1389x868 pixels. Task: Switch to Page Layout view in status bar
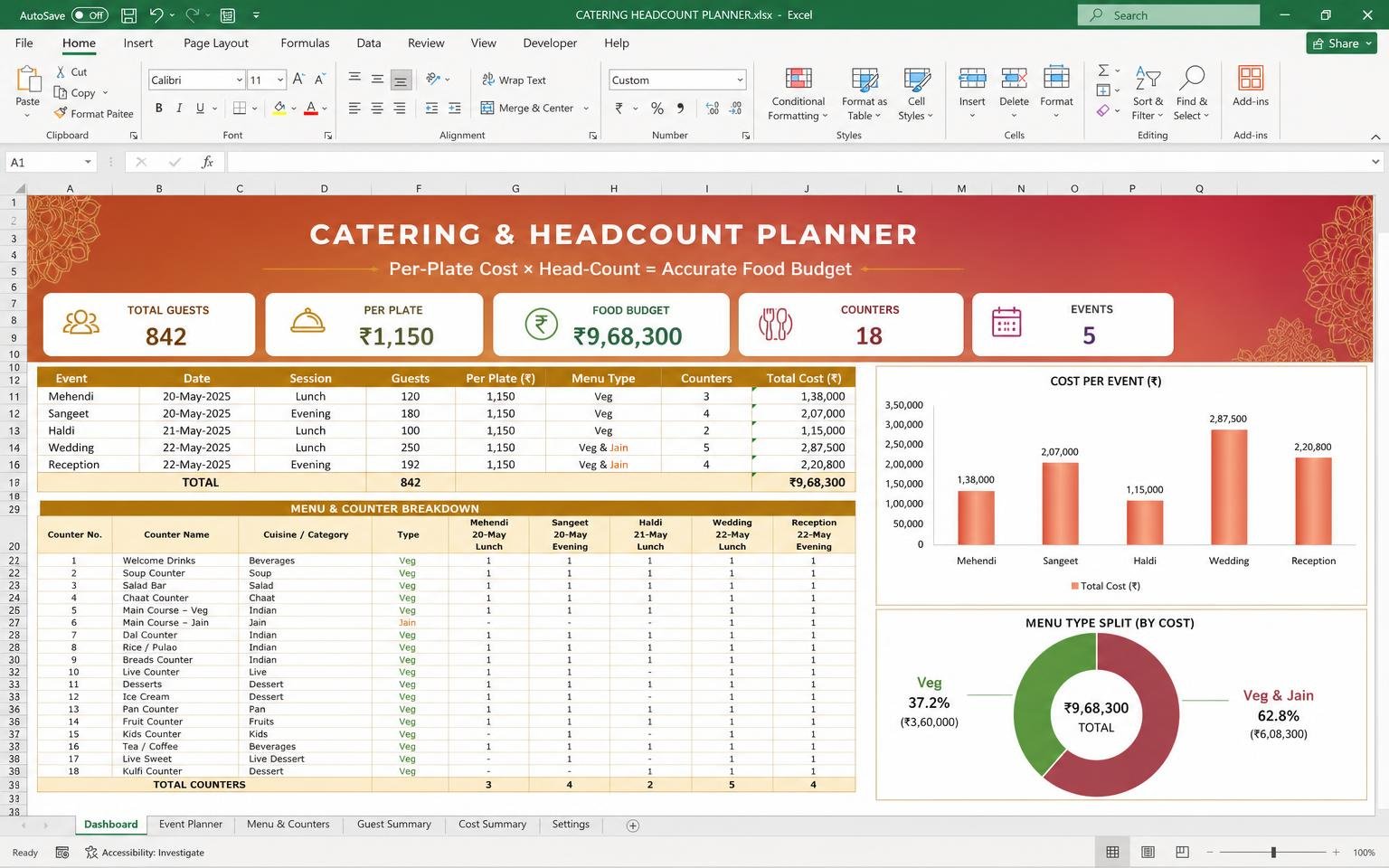pyautogui.click(x=1148, y=853)
